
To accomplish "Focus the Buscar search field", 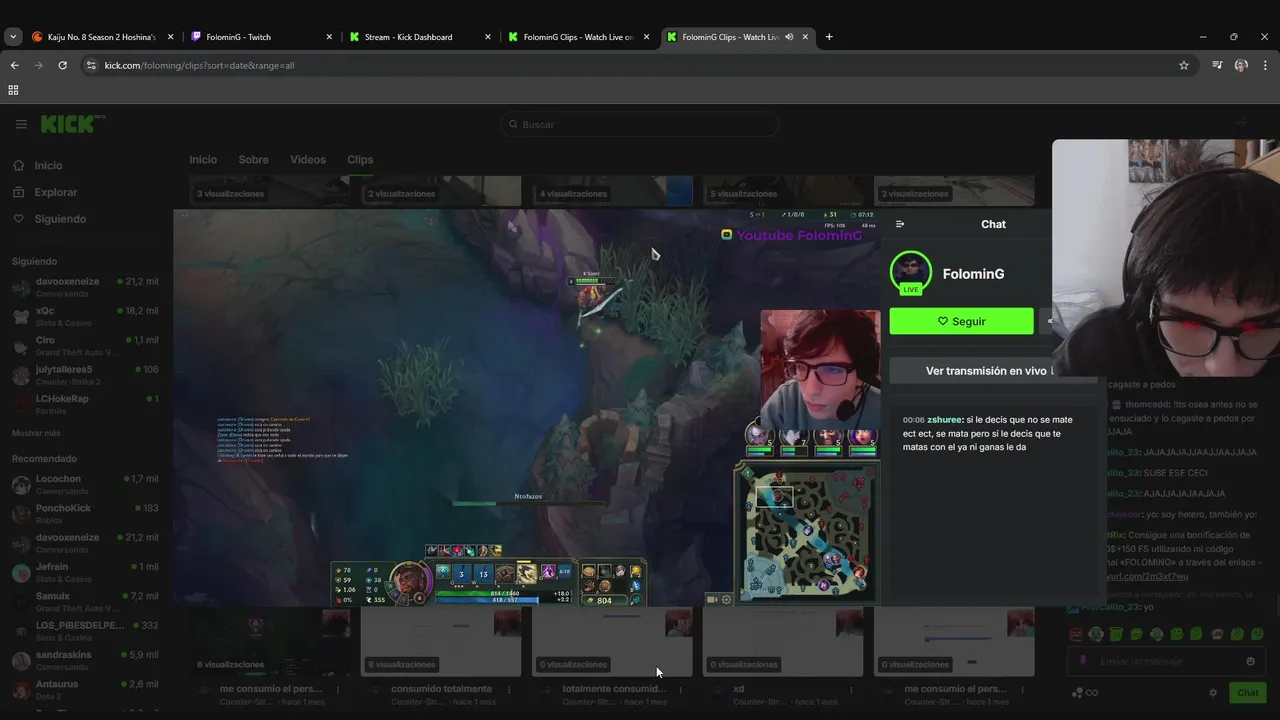I will [x=640, y=124].
